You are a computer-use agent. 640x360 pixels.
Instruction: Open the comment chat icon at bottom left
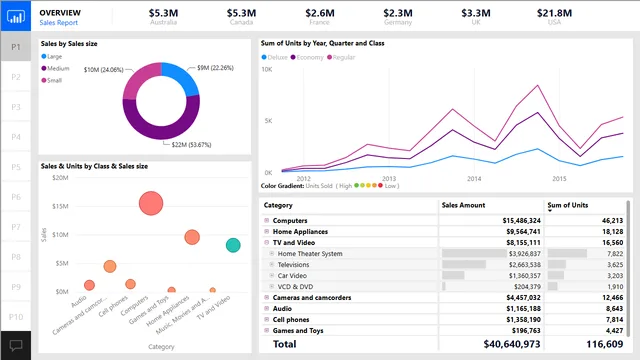[16, 345]
